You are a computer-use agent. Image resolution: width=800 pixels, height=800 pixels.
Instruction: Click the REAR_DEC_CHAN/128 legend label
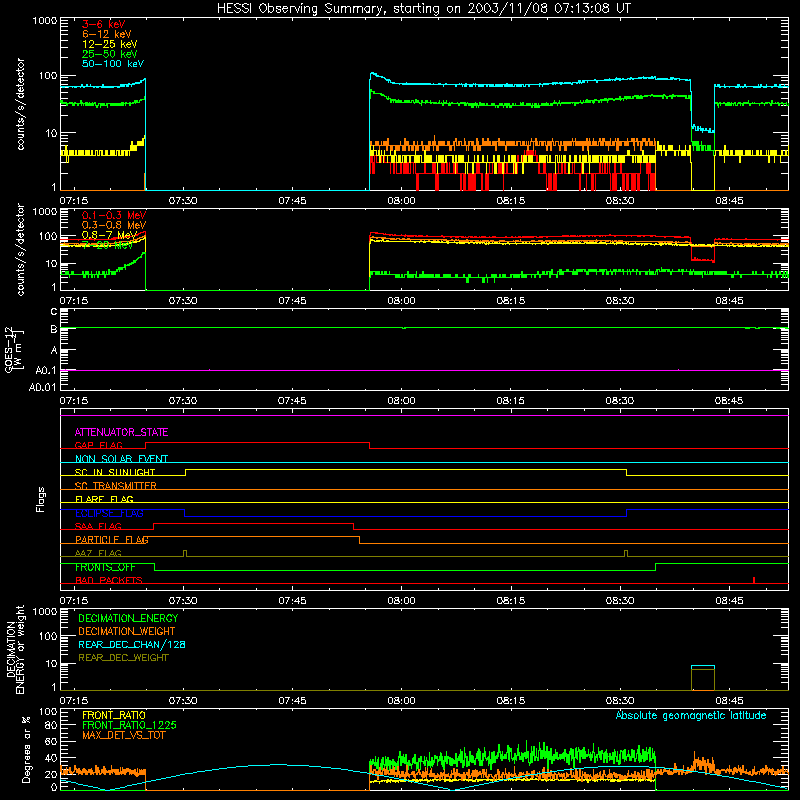[x=132, y=644]
